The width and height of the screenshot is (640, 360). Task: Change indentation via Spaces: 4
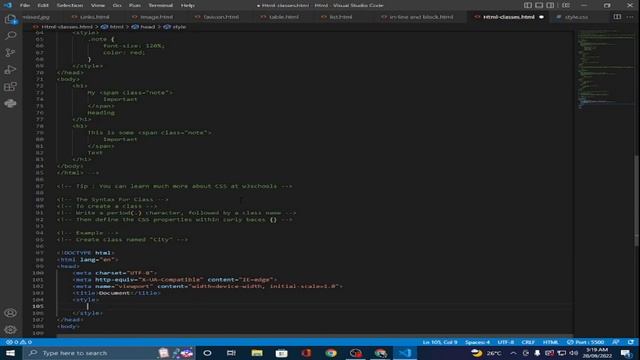coord(477,342)
